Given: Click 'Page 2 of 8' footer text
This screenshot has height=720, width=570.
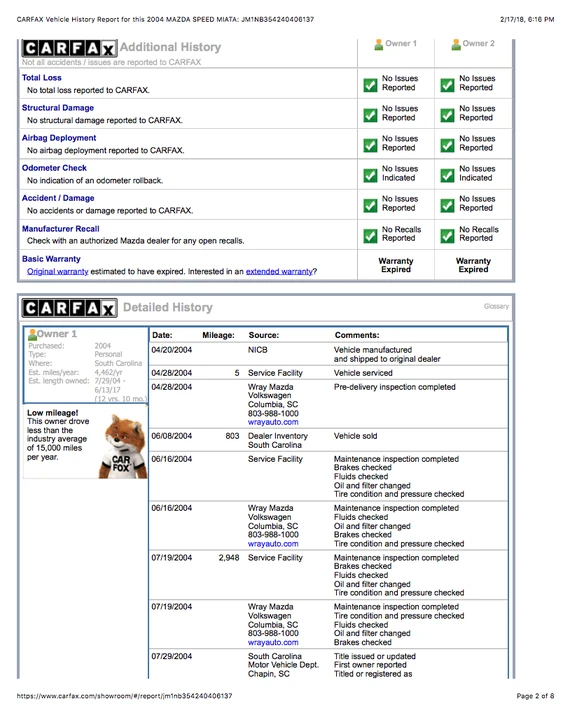Looking at the screenshot, I should [535, 696].
